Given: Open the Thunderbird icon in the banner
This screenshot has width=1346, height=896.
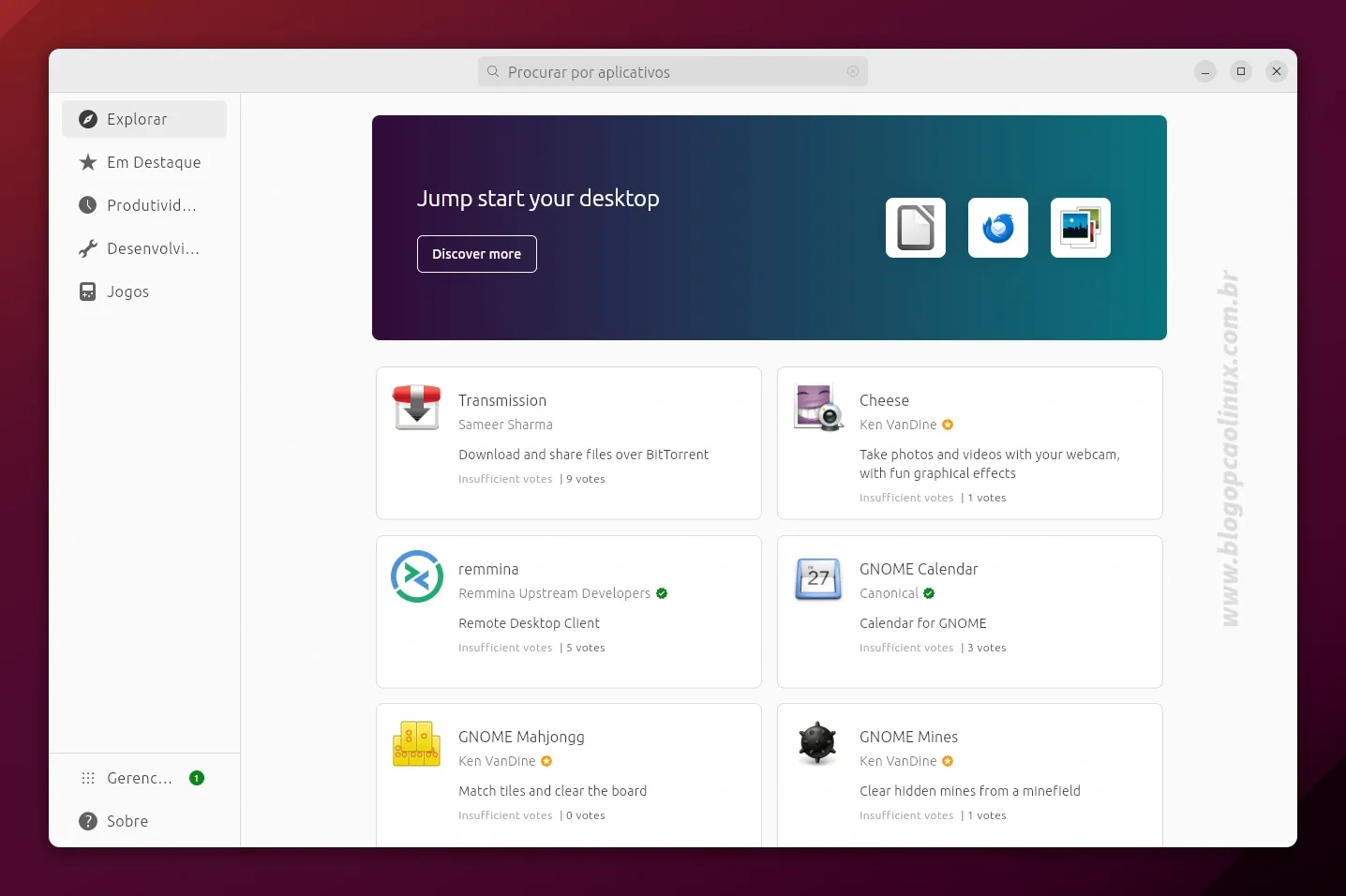Looking at the screenshot, I should click(998, 228).
